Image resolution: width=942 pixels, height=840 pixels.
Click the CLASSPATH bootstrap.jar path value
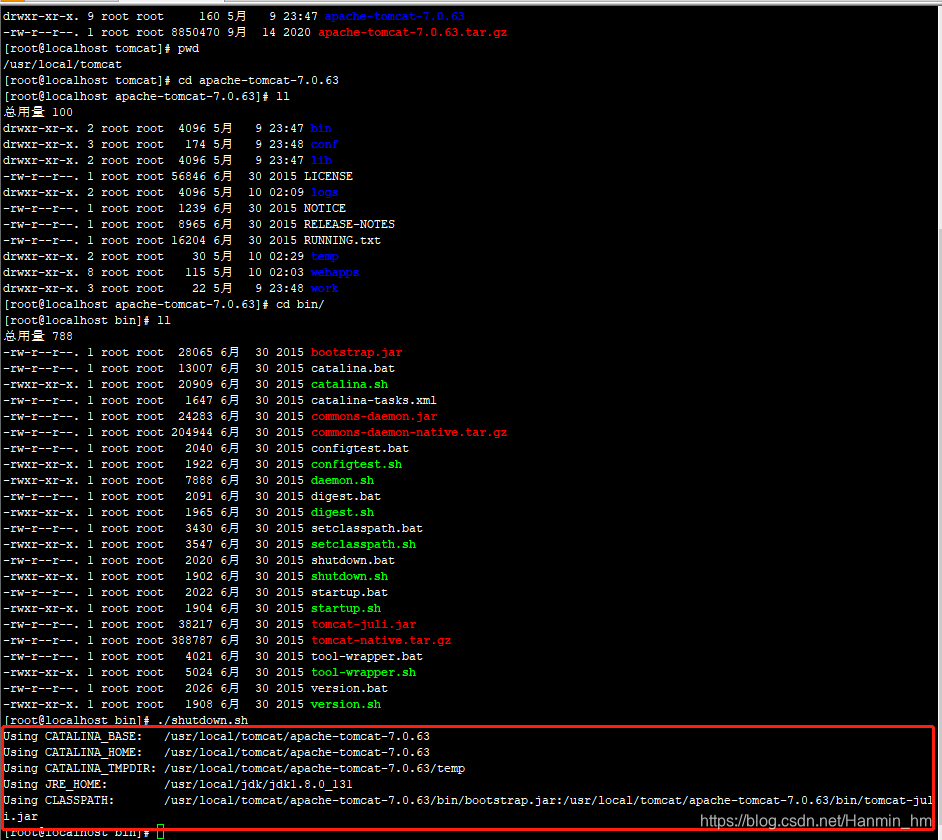pyautogui.click(x=548, y=801)
